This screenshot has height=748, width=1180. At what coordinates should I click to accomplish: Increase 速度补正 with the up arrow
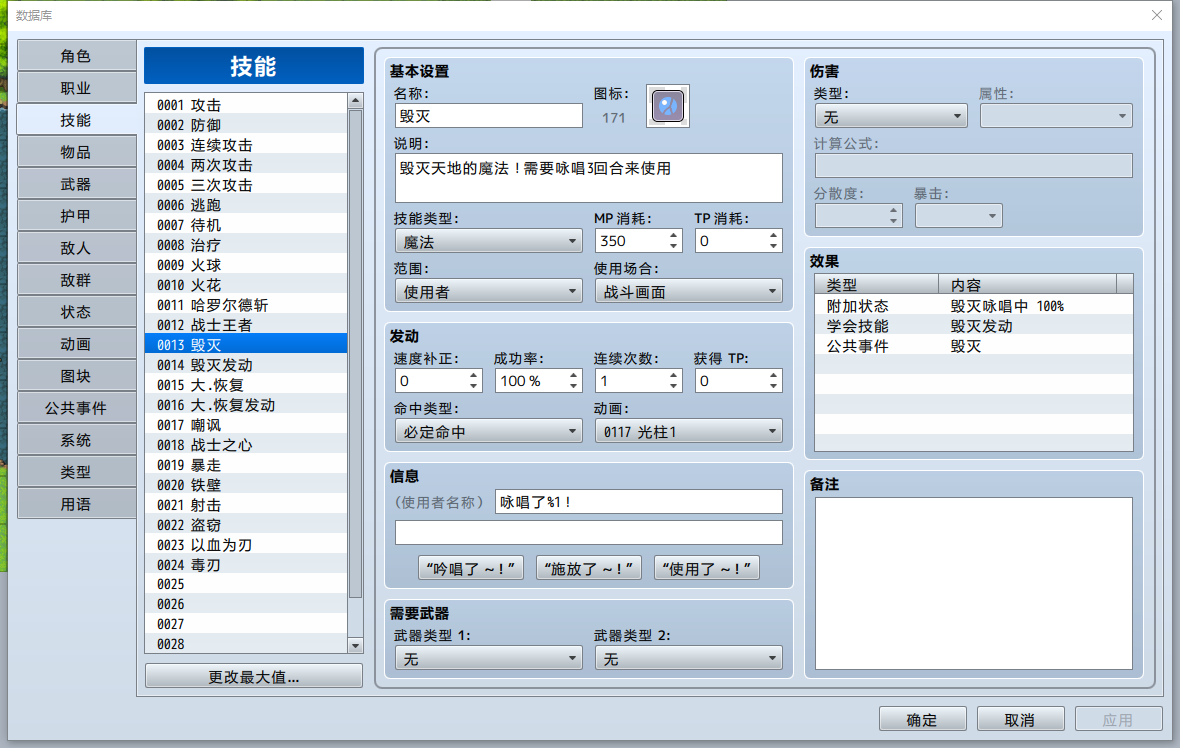coord(473,376)
